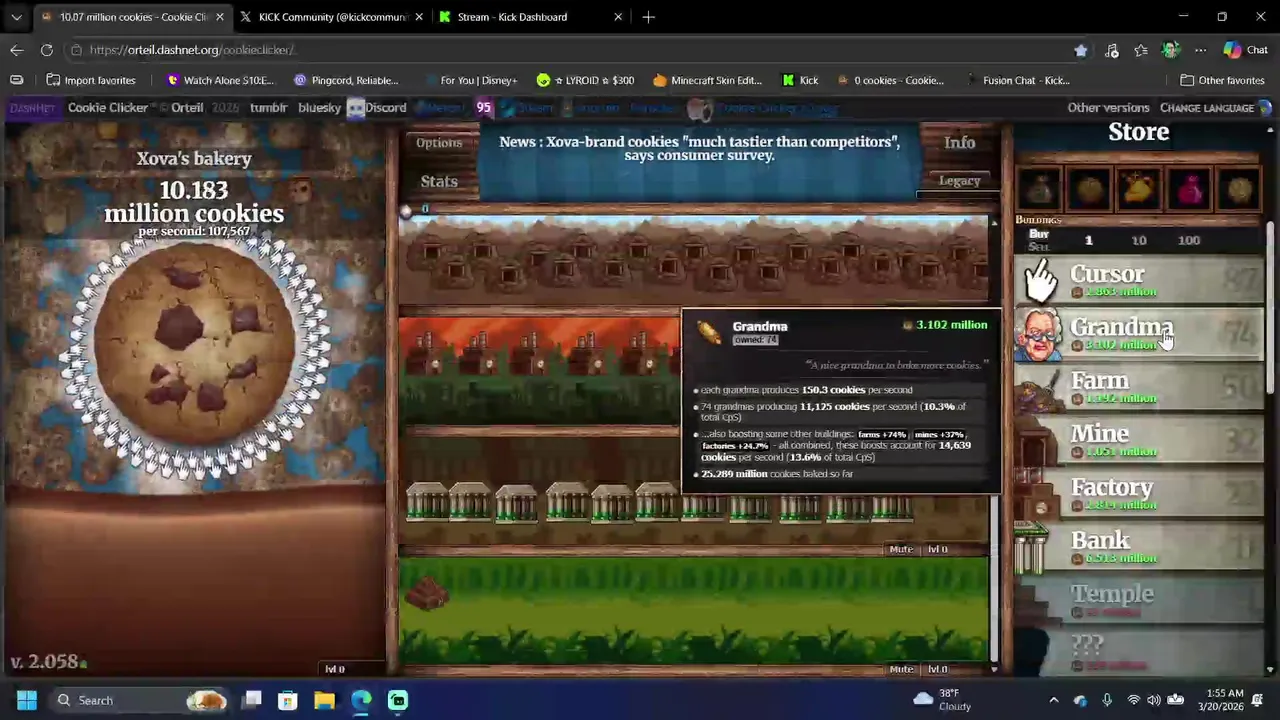Open the Legacy ascension button

tap(959, 181)
